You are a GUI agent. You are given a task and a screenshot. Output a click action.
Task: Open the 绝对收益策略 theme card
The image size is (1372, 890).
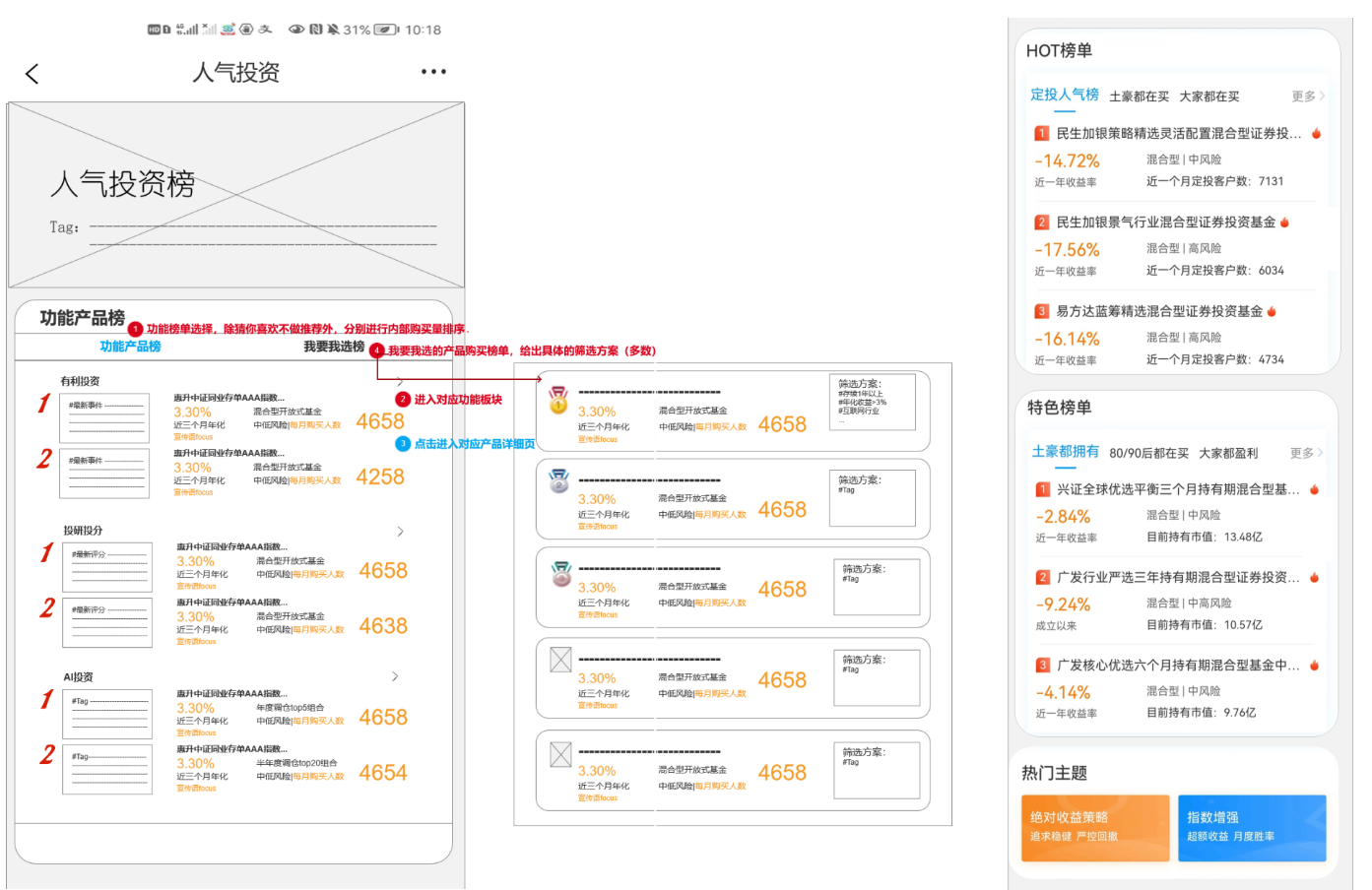click(1095, 828)
